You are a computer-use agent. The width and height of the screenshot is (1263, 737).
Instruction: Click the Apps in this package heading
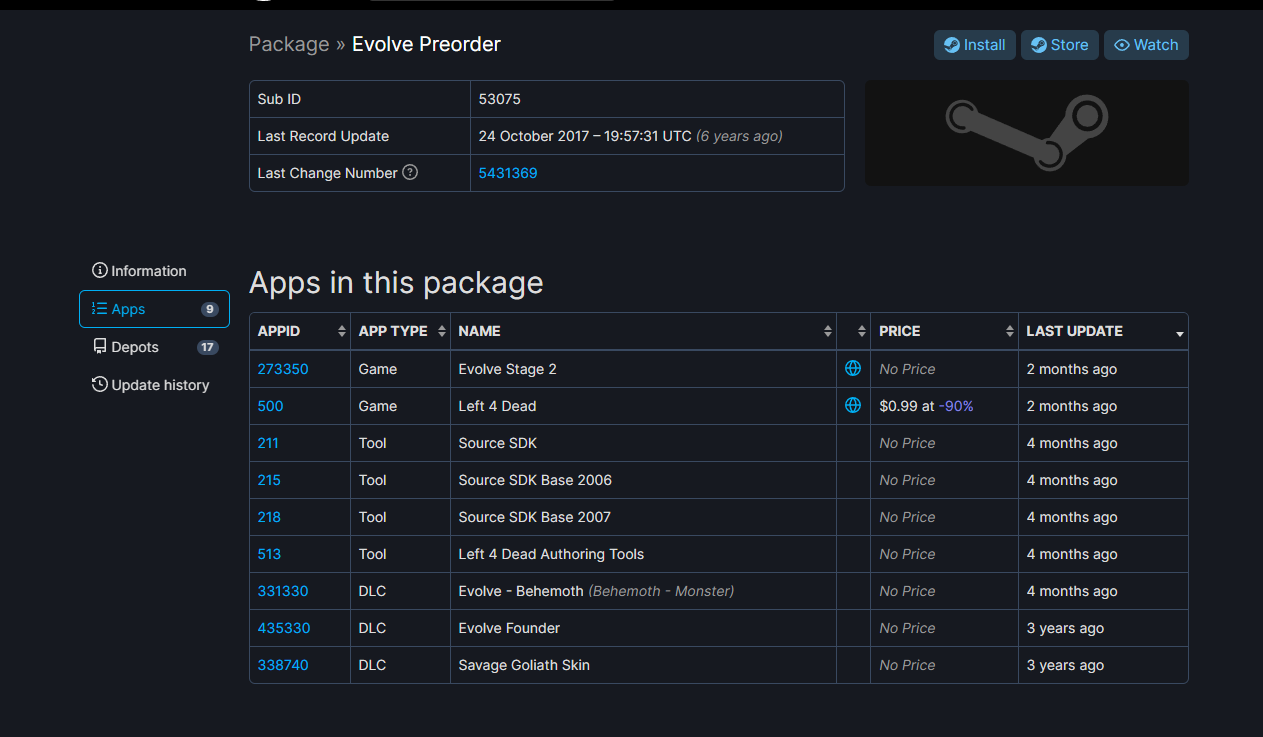[396, 282]
